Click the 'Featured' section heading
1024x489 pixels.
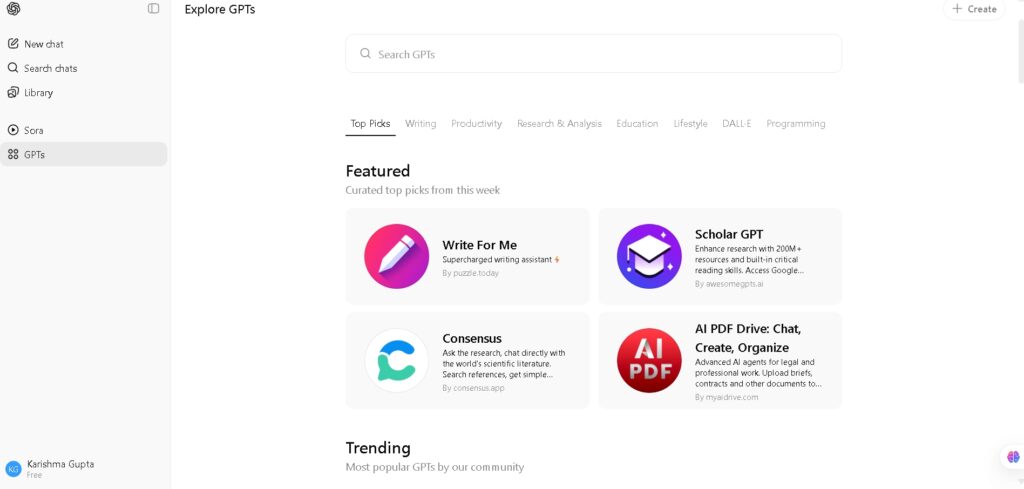pyautogui.click(x=377, y=171)
